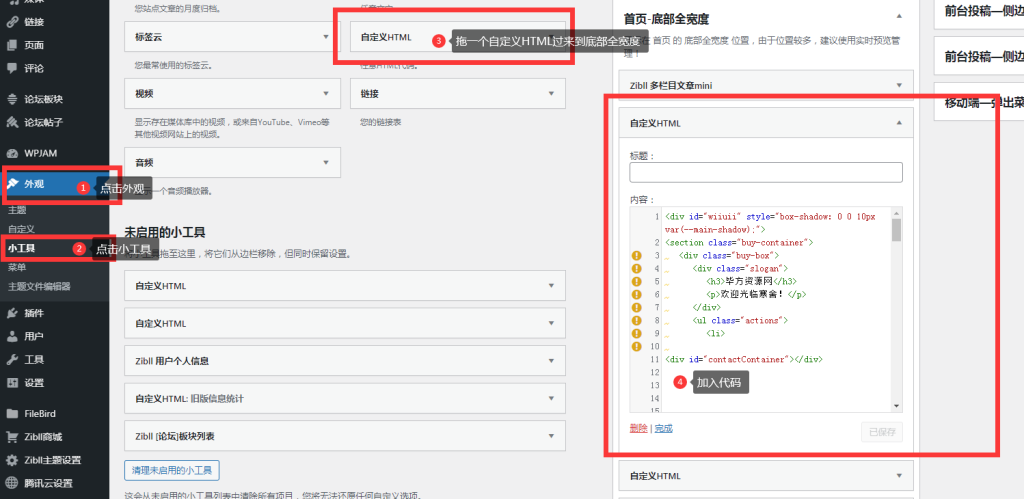Select the 小工具 submenu item
1024x499 pixels.
pos(22,248)
